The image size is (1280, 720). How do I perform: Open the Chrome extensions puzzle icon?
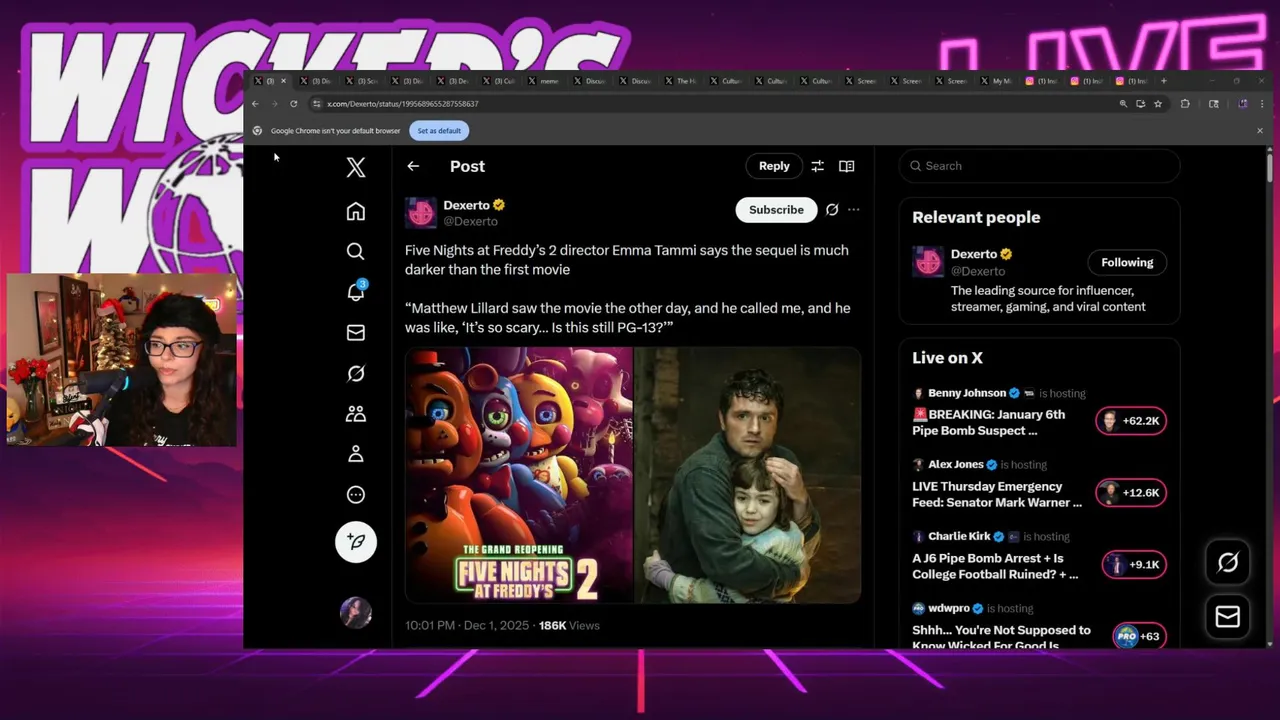click(1185, 104)
